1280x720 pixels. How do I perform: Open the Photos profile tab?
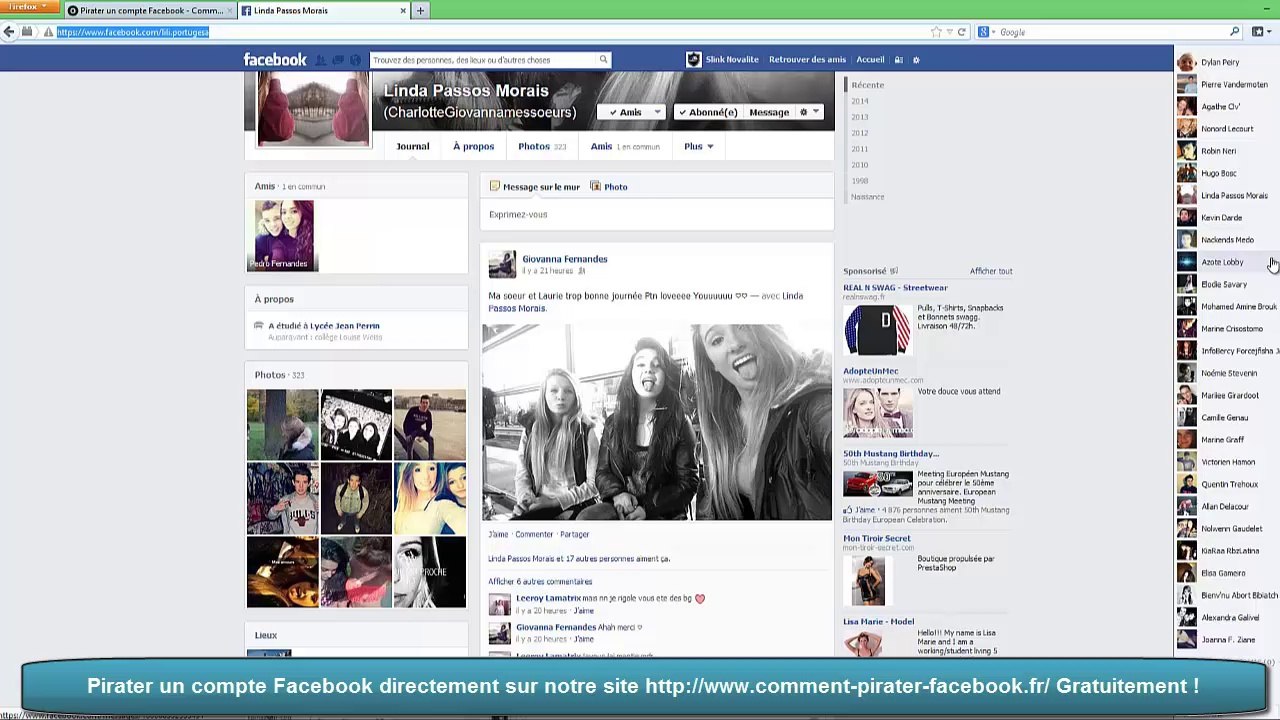point(542,147)
